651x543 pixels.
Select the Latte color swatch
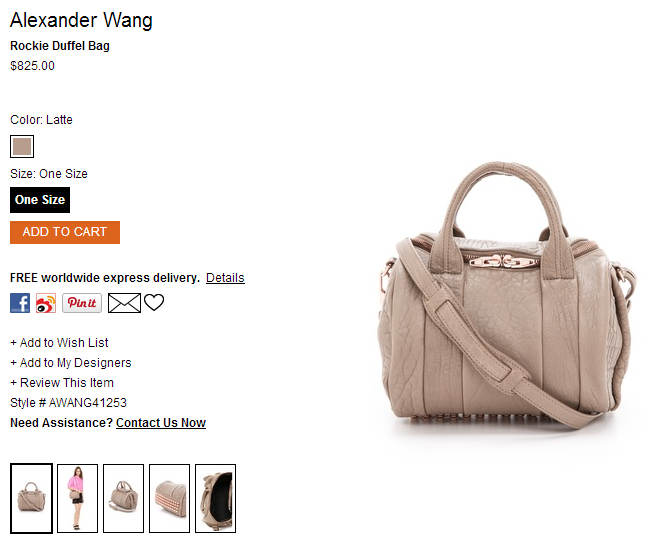pos(22,147)
